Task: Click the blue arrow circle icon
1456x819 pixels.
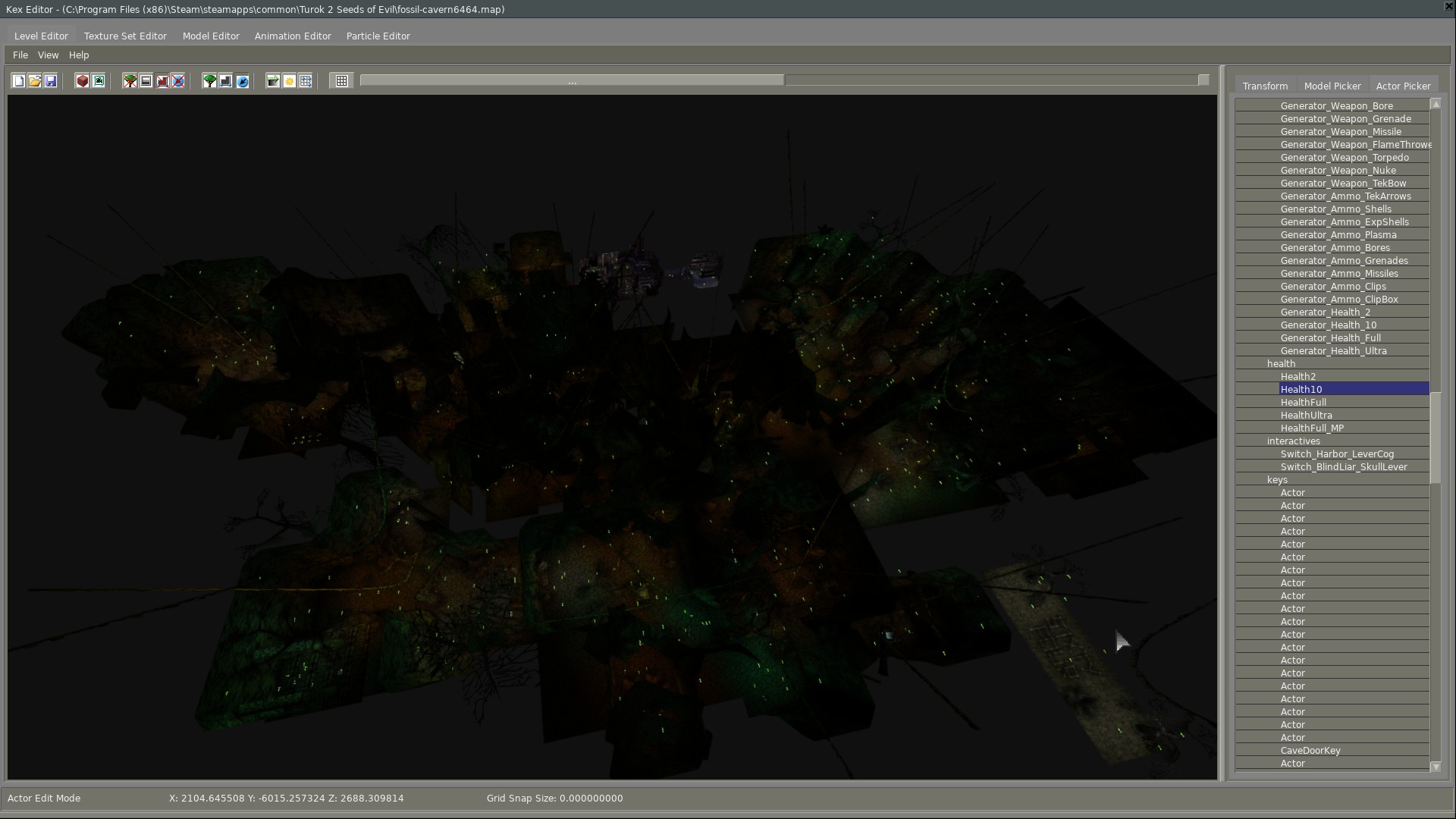Action: [243, 81]
